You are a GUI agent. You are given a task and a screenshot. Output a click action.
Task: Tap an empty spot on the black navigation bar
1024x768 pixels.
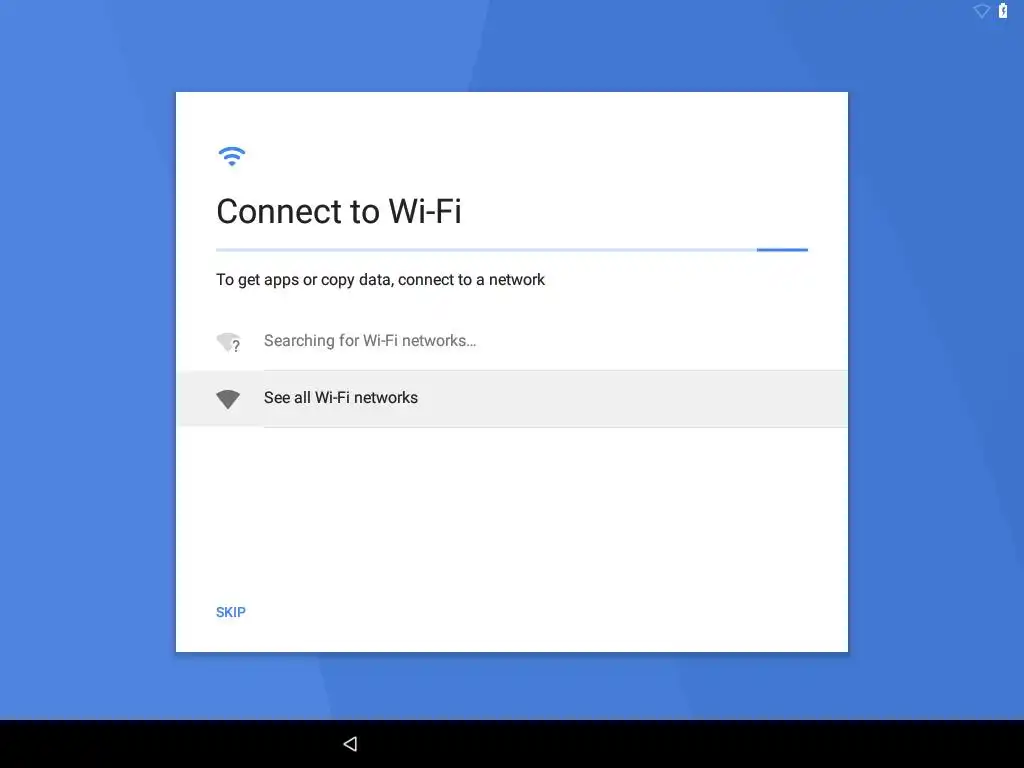tap(718, 744)
